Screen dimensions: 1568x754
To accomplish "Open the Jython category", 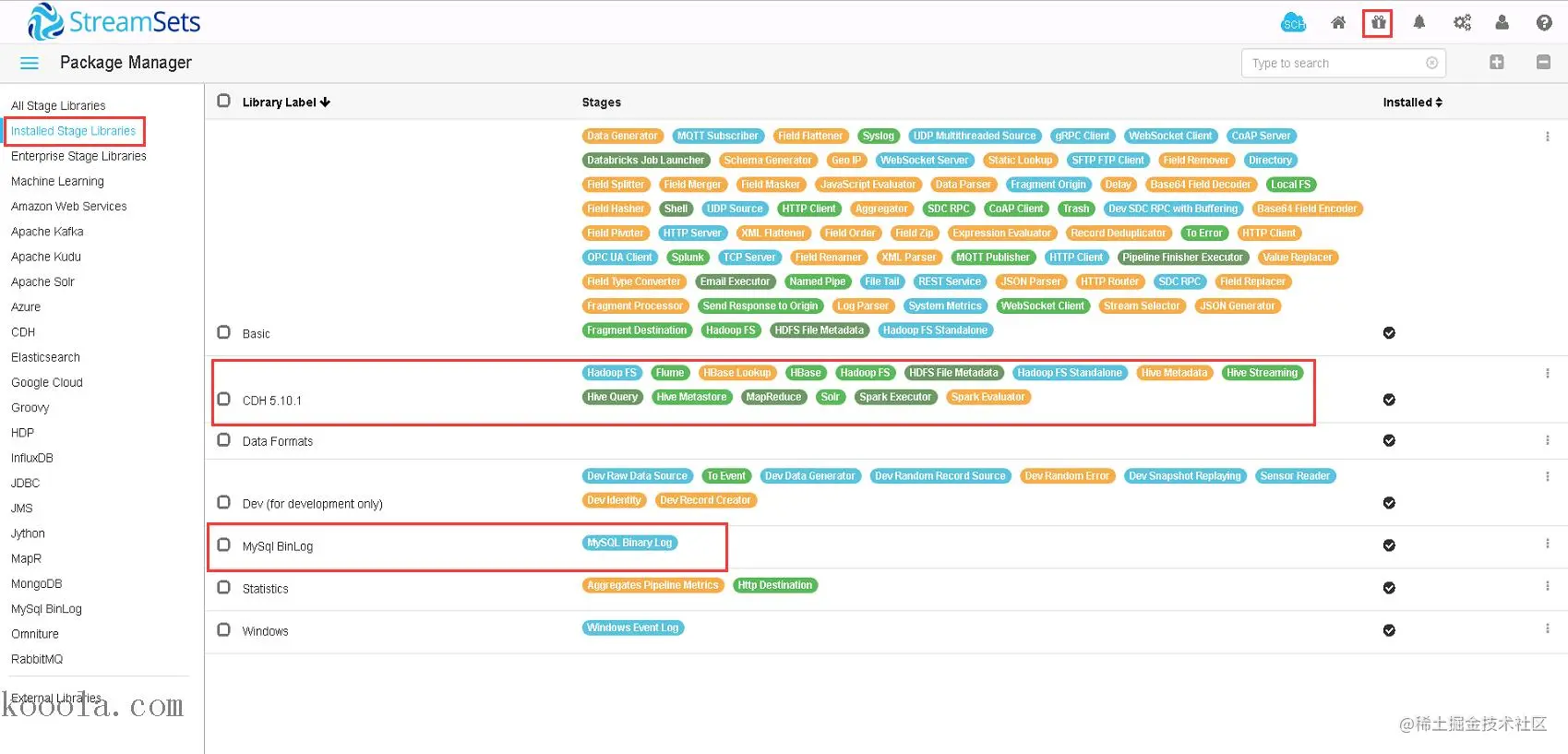I will pos(28,533).
